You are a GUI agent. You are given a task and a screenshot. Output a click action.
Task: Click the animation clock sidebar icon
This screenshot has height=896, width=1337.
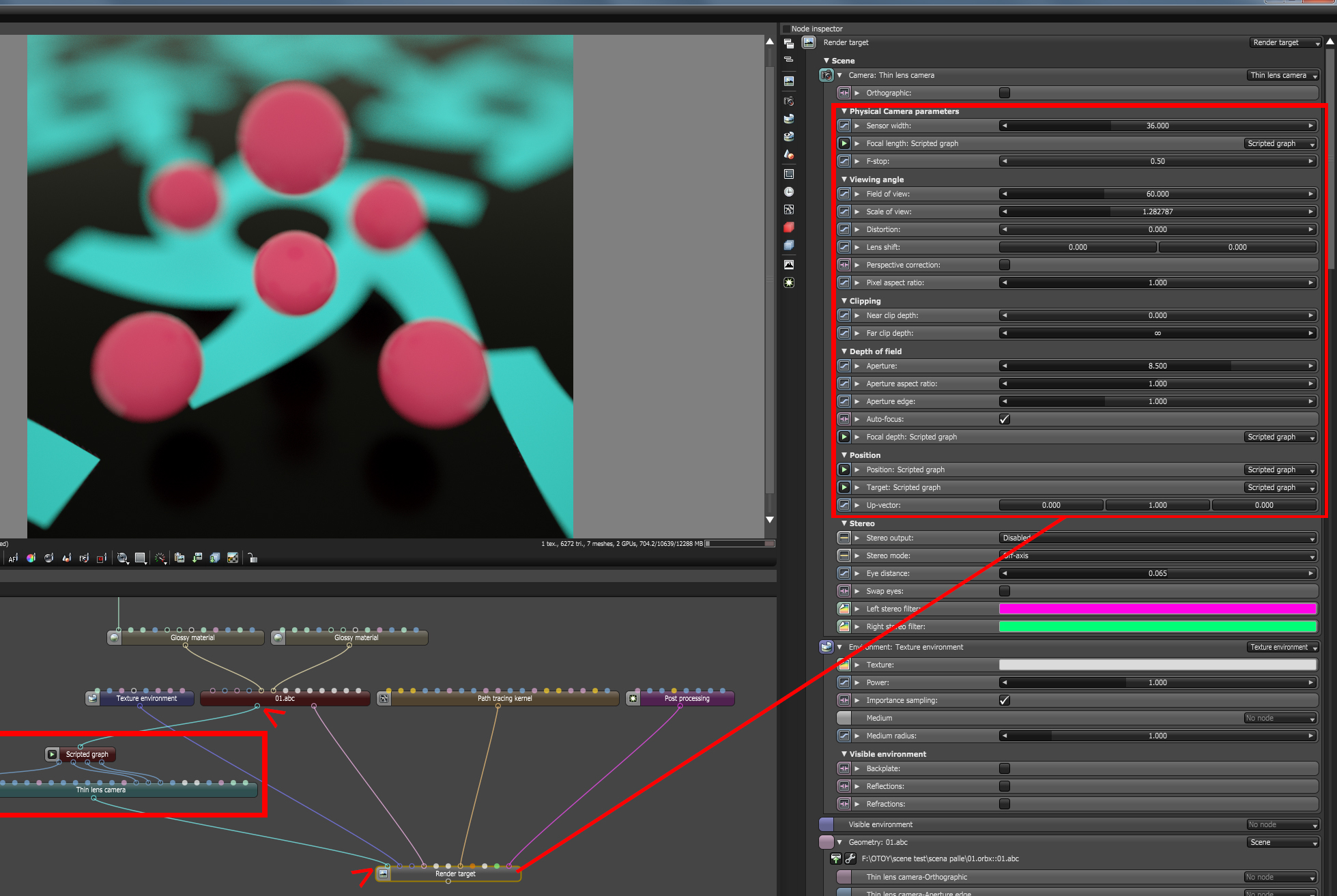pyautogui.click(x=789, y=192)
